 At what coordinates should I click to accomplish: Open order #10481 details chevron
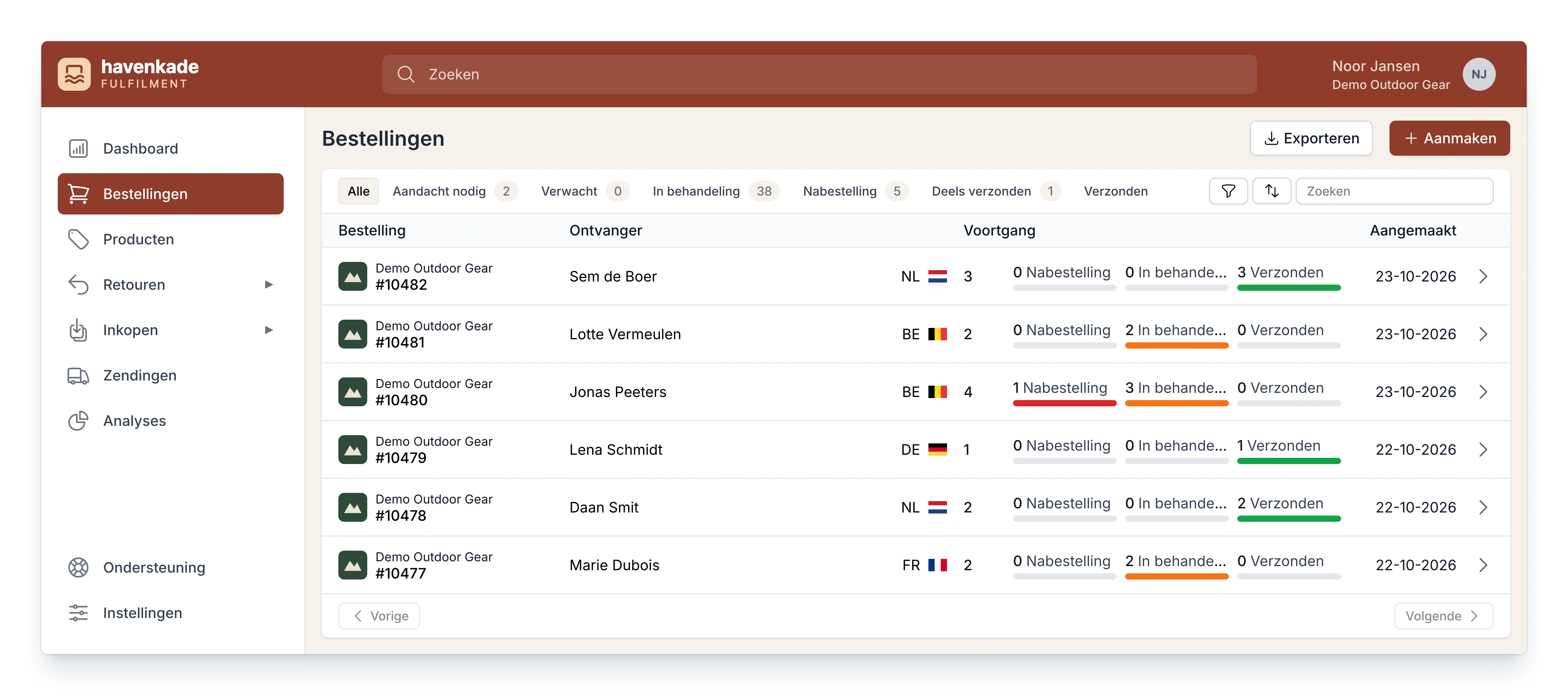click(x=1483, y=334)
